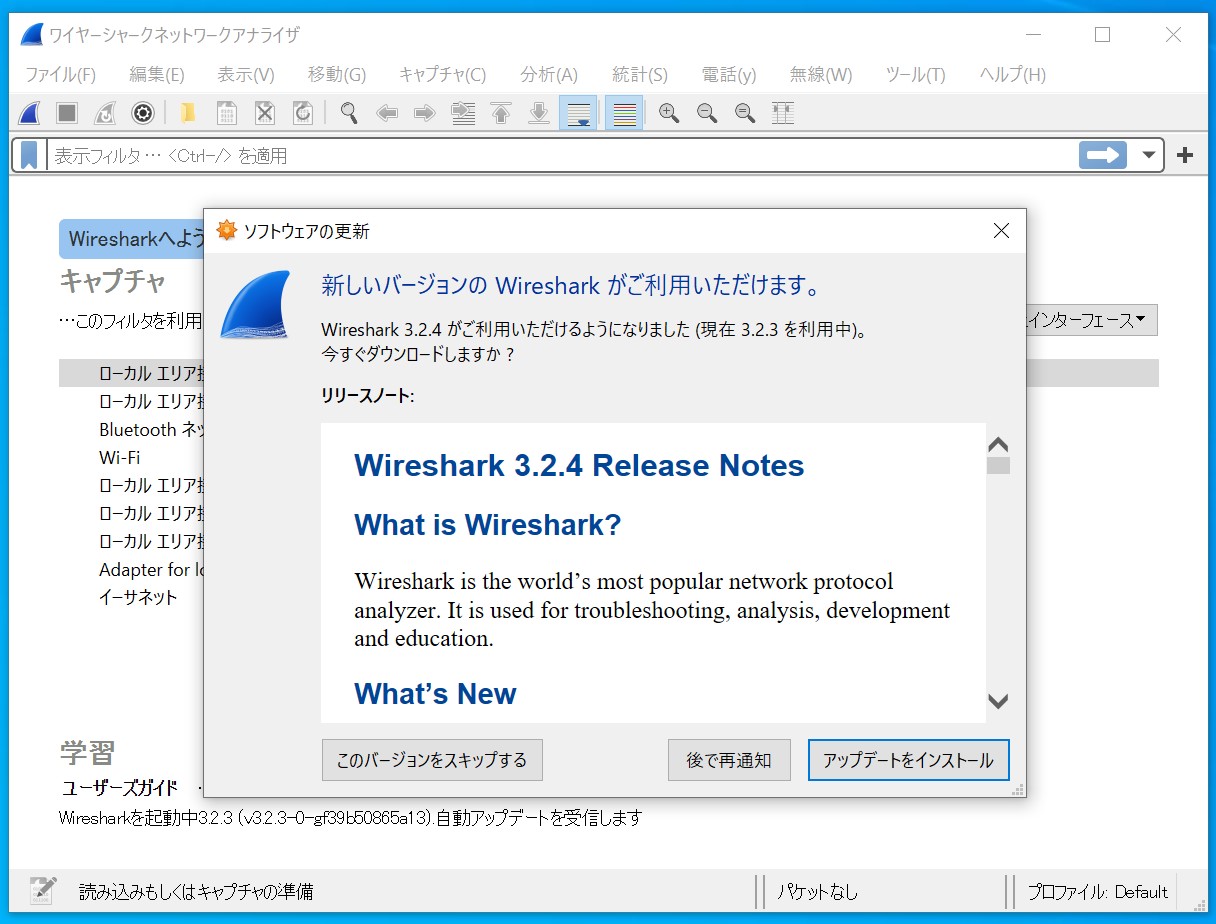Image resolution: width=1216 pixels, height=924 pixels.
Task: Disable the selected display filter bookmark
Action: (x=27, y=154)
